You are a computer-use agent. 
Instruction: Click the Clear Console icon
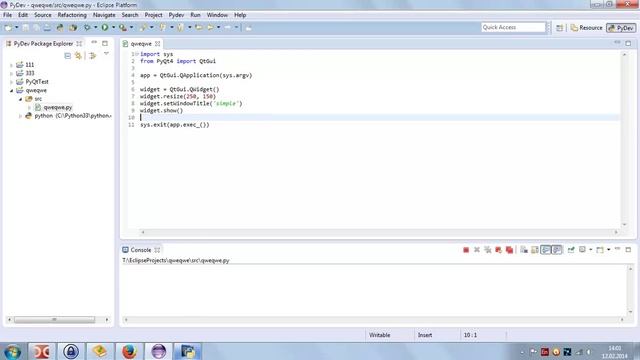coord(524,250)
